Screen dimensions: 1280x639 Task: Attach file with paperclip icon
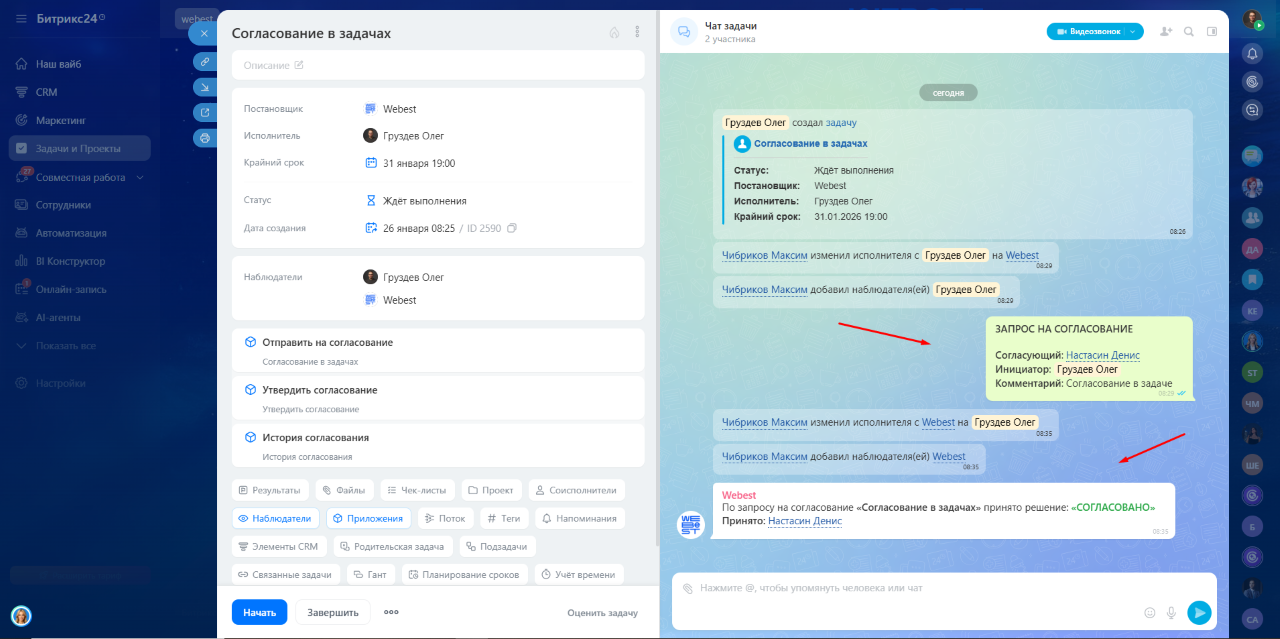[x=687, y=588]
